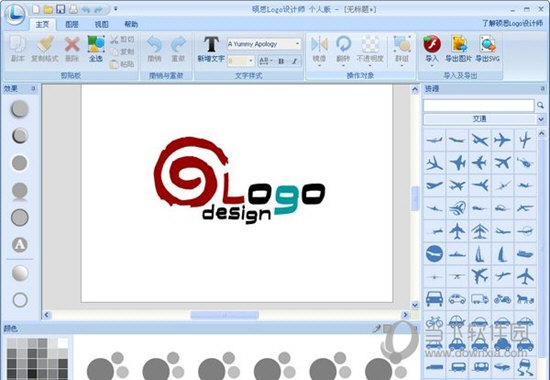This screenshot has height=380, width=550.
Task: Click the 导出SVG export icon
Action: tap(488, 48)
